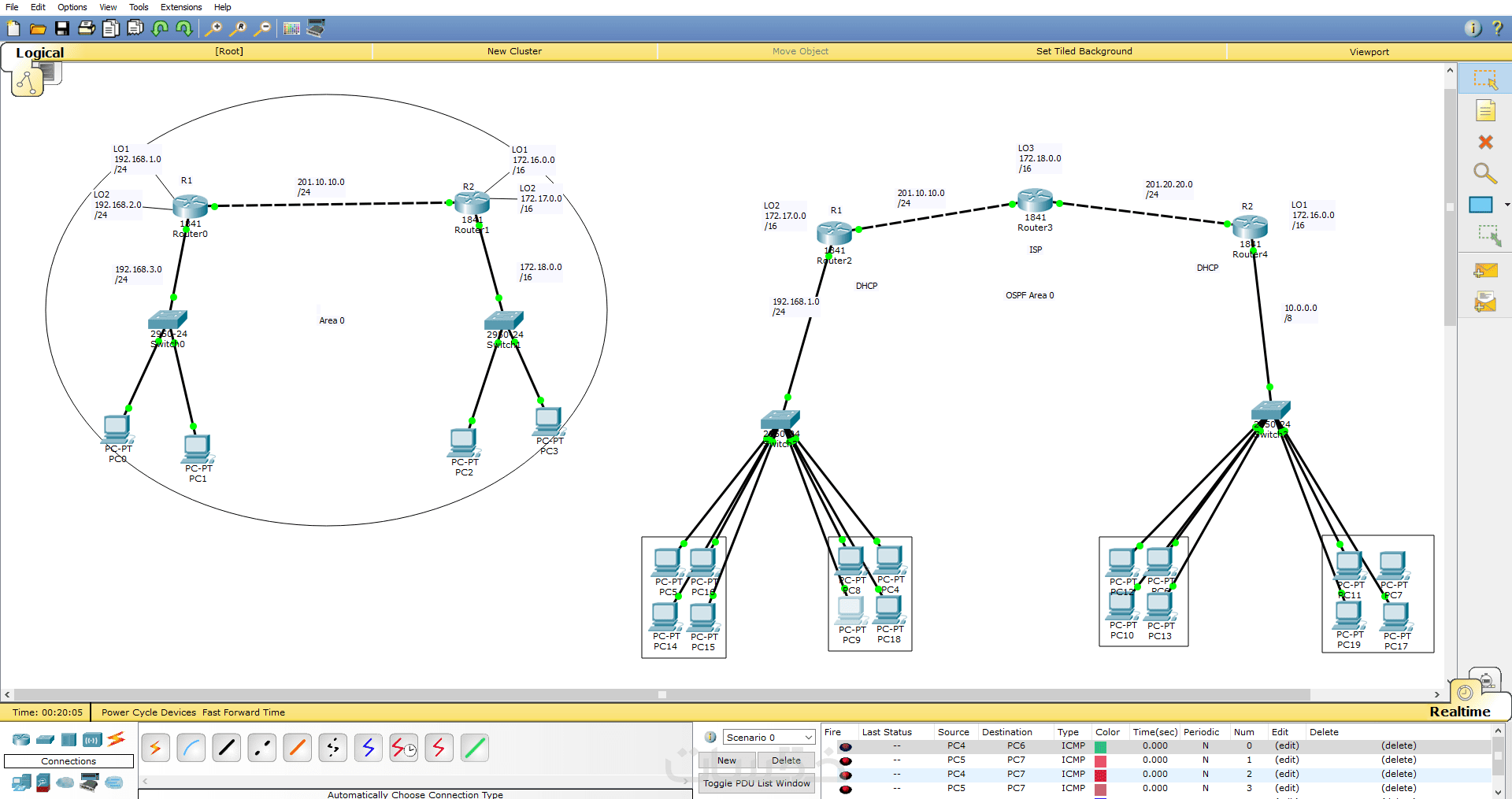Choose the WAN Emulation cloud category
Viewport: 1512px width, 799px height.
[65, 782]
